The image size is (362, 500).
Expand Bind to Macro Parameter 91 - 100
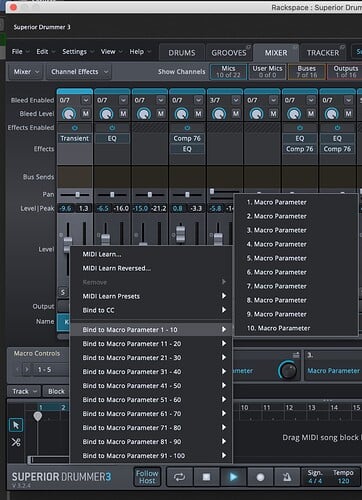pyautogui.click(x=151, y=455)
